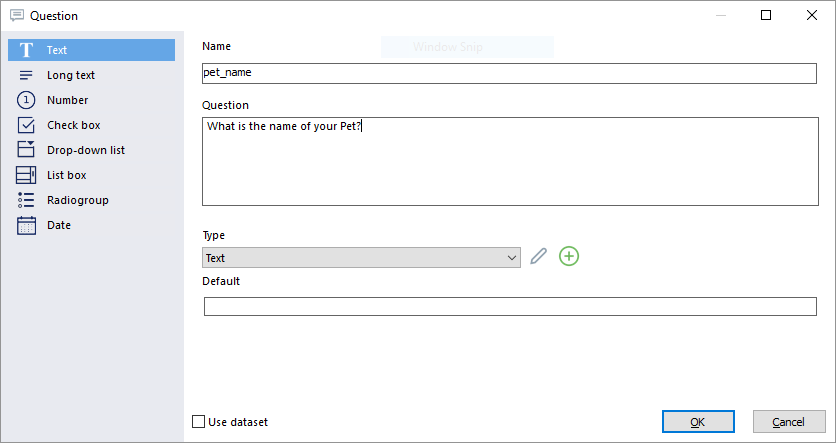Image resolution: width=836 pixels, height=443 pixels.
Task: Maximize the Question dialog window
Action: (766, 15)
